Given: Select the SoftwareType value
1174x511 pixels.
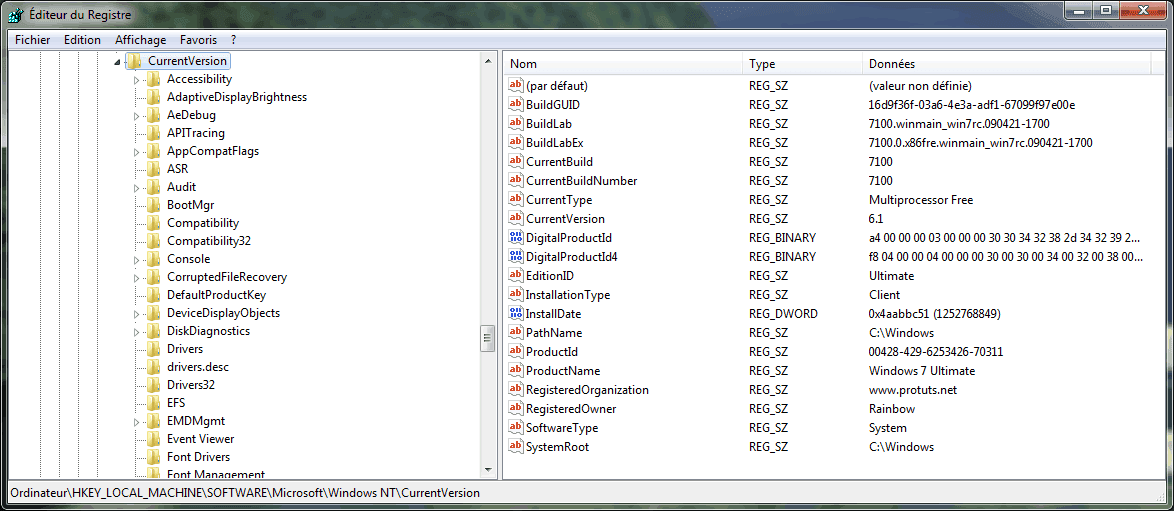Looking at the screenshot, I should tap(562, 428).
